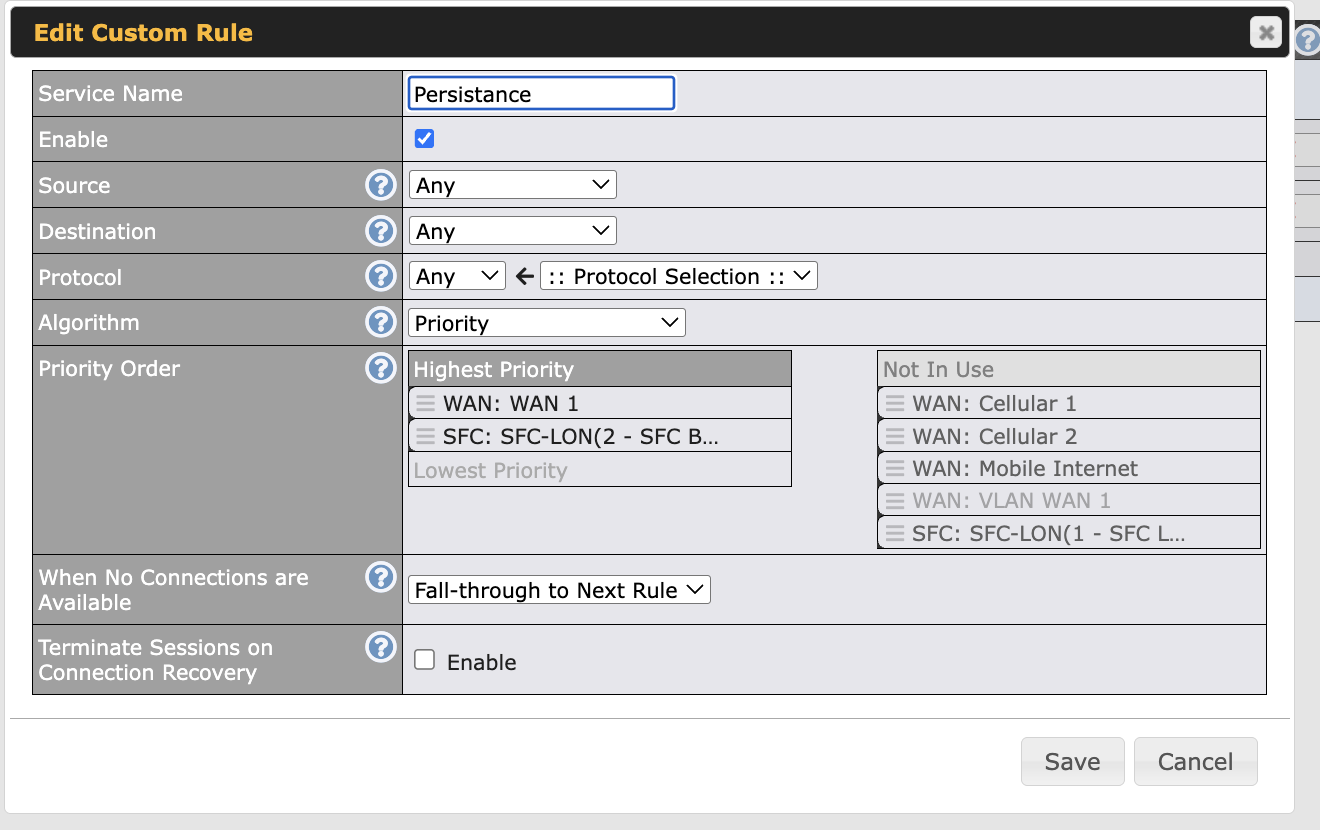Open the Source dropdown
Viewport: 1320px width, 830px height.
coord(512,185)
